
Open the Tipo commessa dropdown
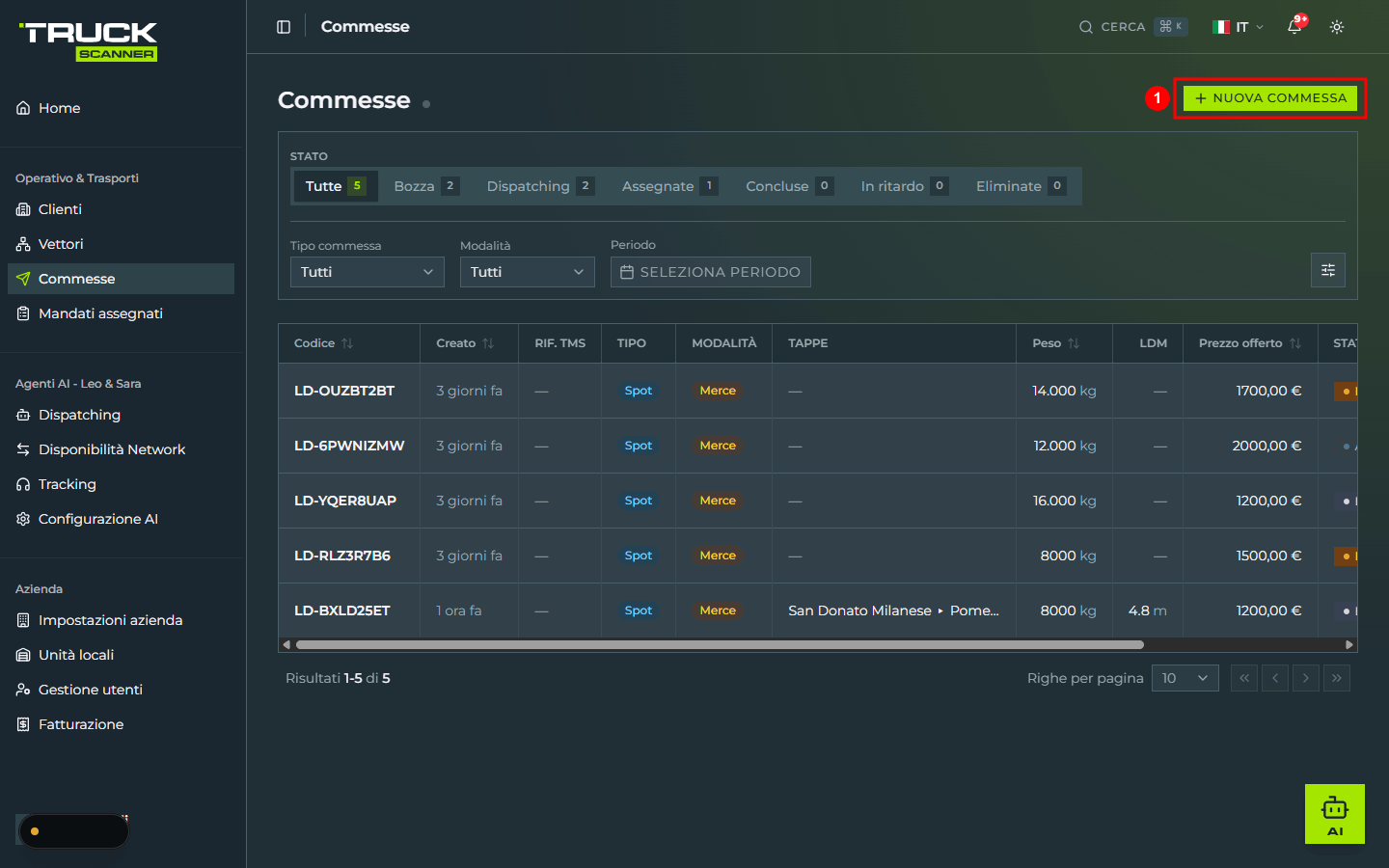click(368, 272)
